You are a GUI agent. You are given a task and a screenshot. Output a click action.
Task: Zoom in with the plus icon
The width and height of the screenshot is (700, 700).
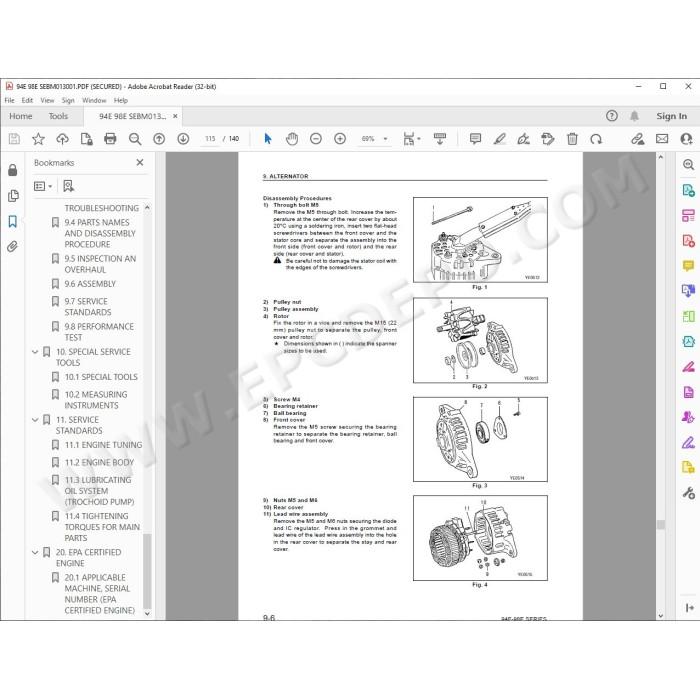point(340,139)
